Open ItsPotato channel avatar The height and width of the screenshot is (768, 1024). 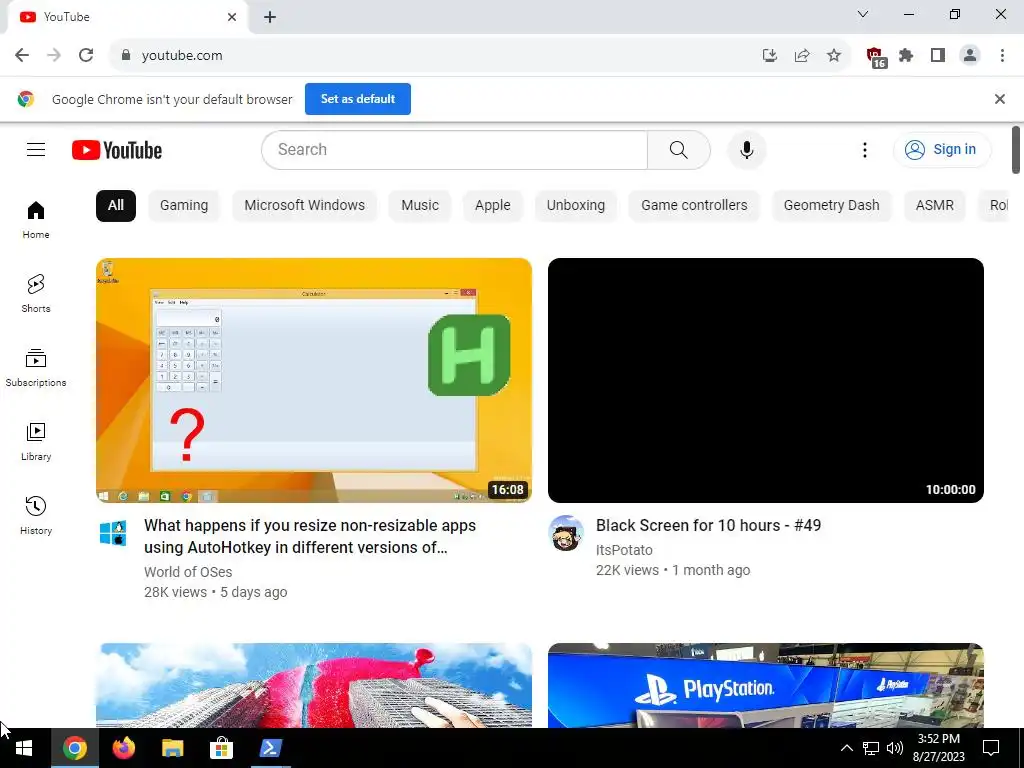click(x=566, y=533)
